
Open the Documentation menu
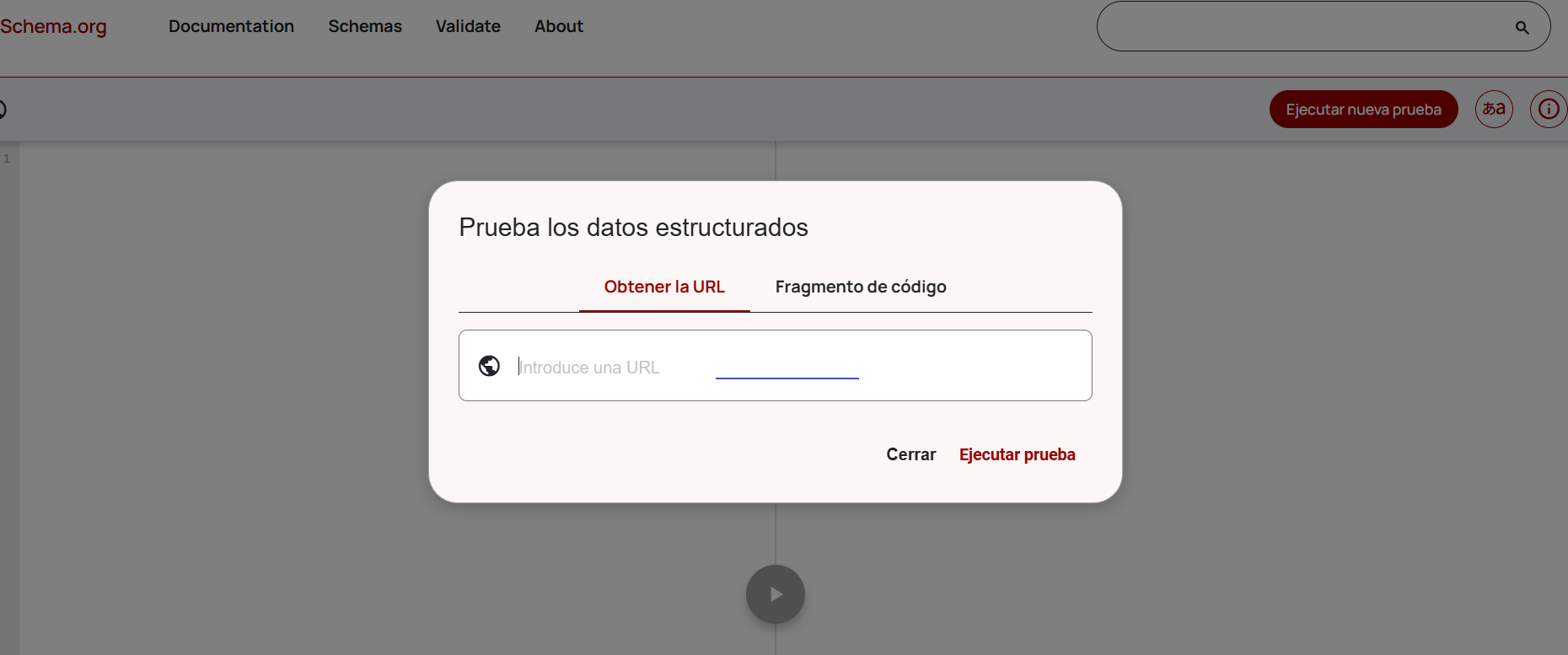tap(231, 26)
